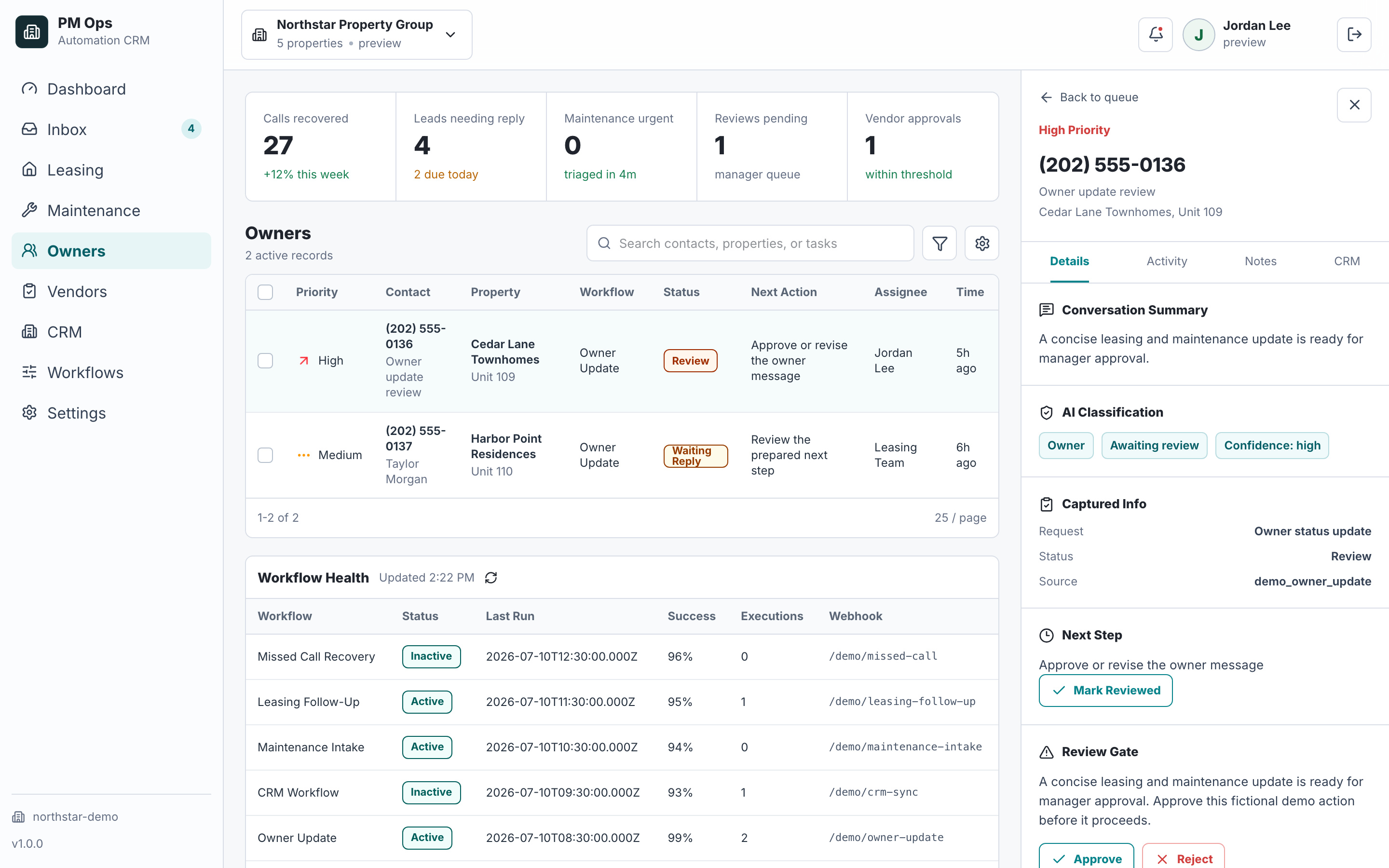The width and height of the screenshot is (1389, 868).
Task: Click the CRM building icon in sidebar
Action: (29, 332)
